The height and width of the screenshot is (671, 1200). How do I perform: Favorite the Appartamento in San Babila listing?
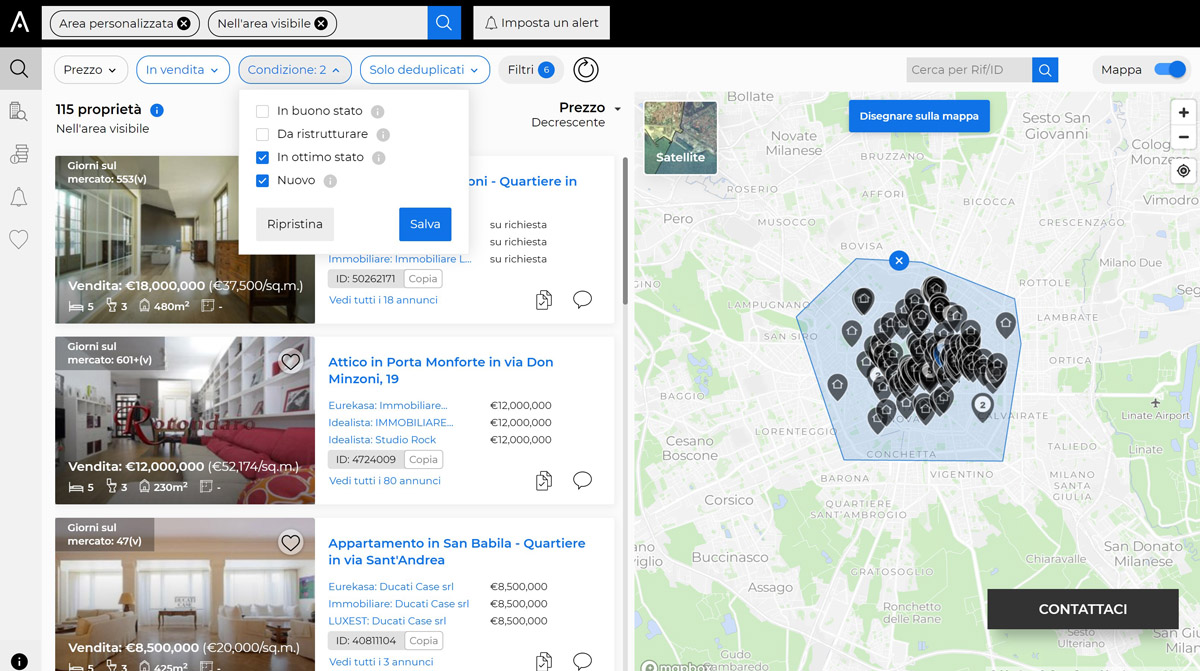coord(291,543)
